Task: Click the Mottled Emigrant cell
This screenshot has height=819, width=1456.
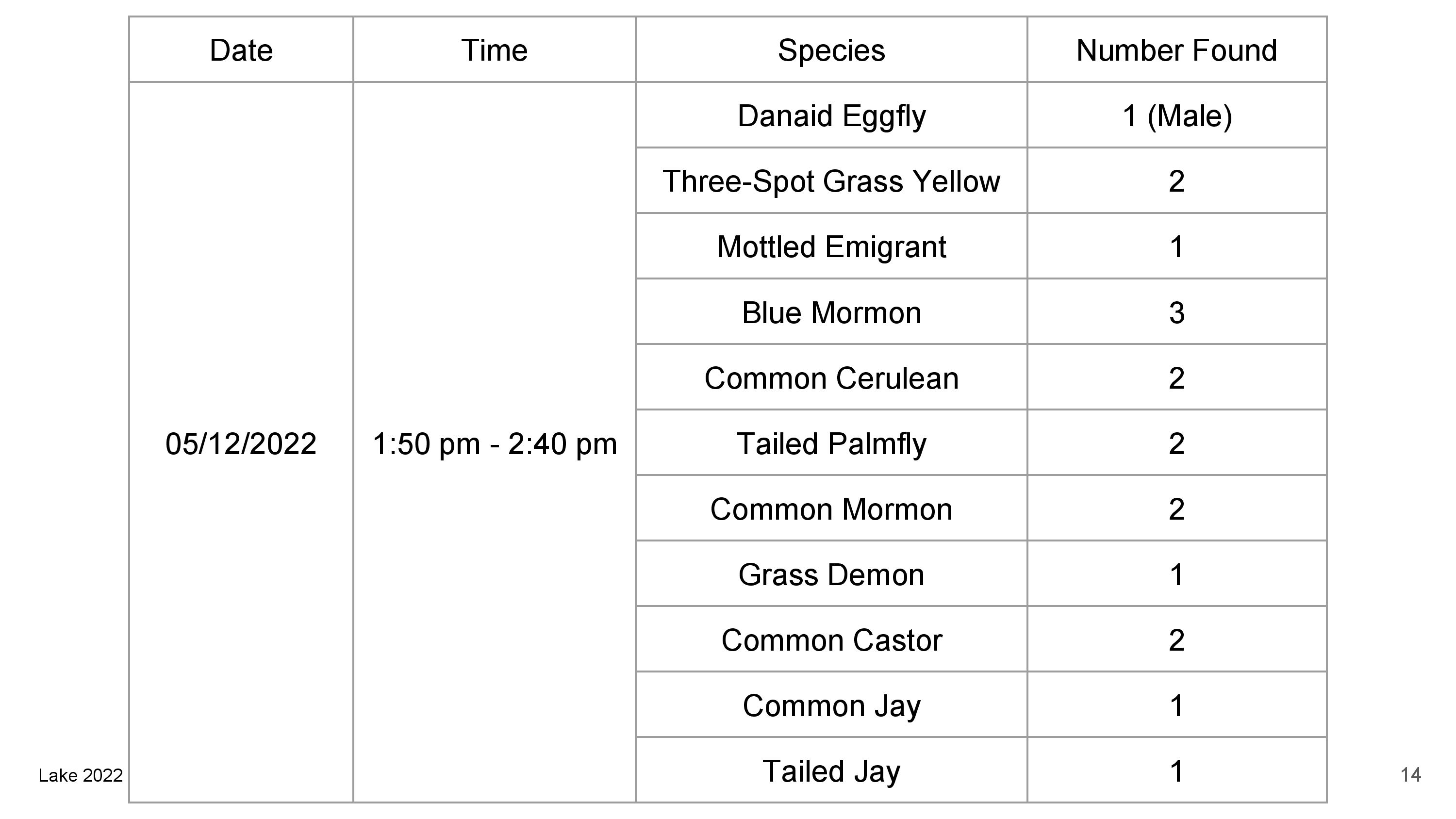Action: pyautogui.click(x=831, y=247)
